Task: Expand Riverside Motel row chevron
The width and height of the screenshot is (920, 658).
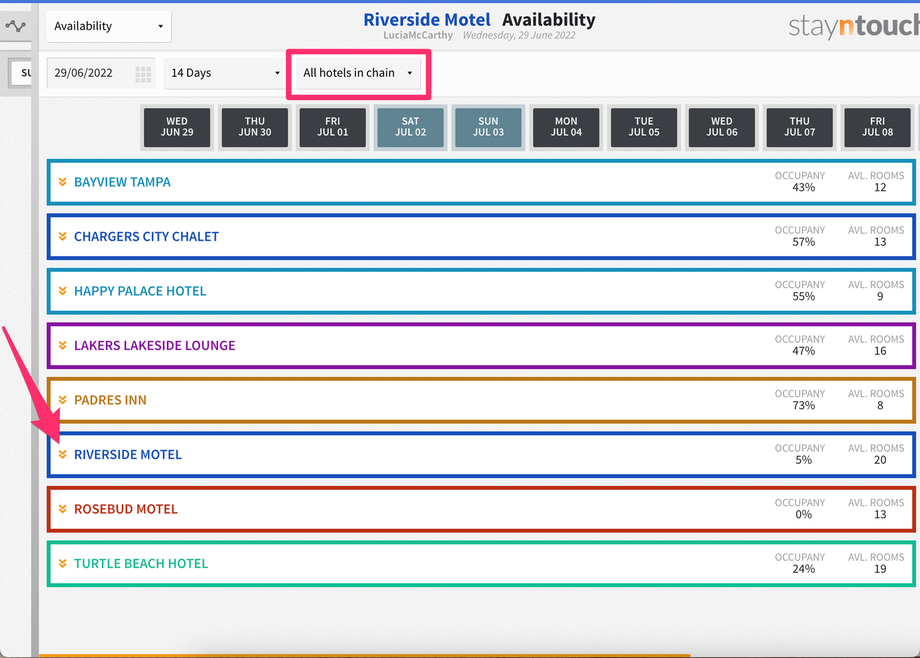Action: pos(63,454)
